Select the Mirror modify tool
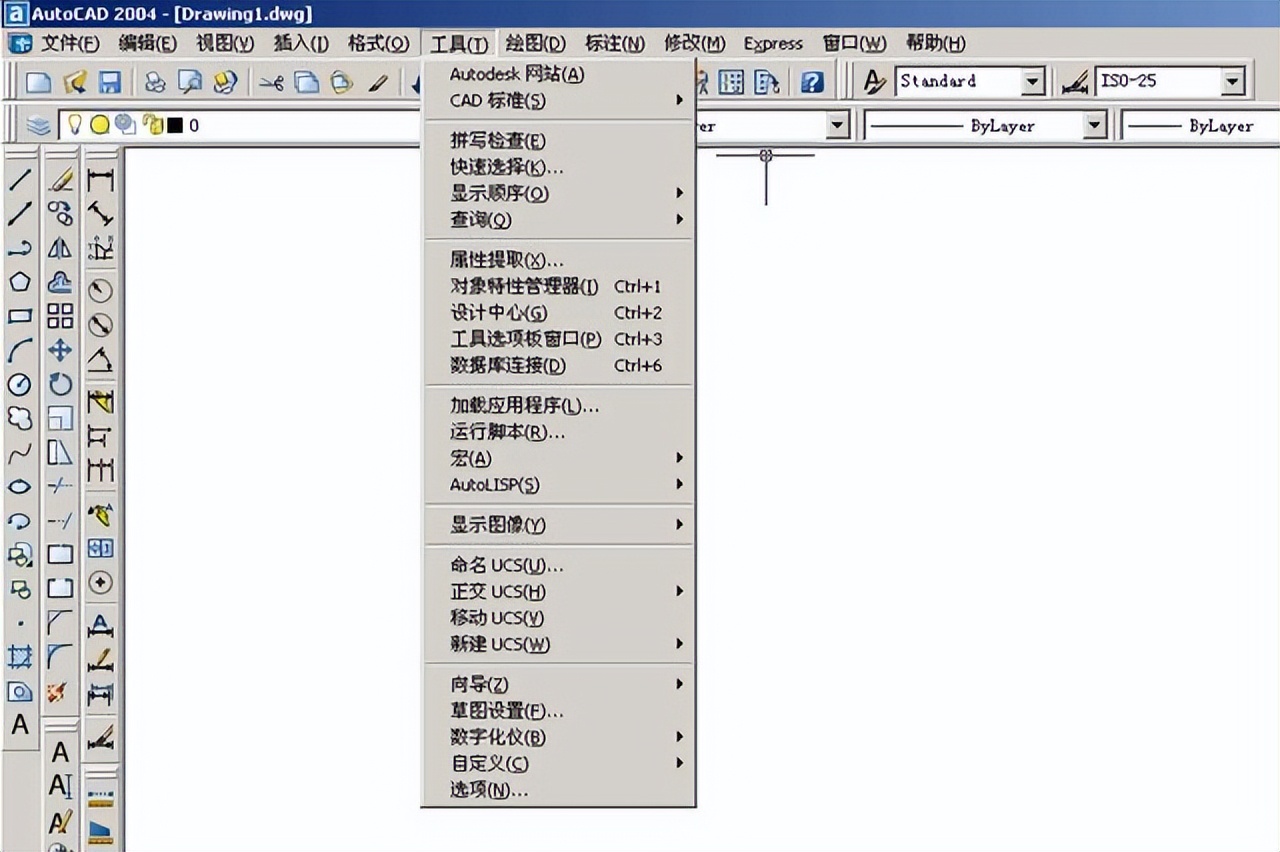This screenshot has width=1280, height=852. (x=58, y=247)
